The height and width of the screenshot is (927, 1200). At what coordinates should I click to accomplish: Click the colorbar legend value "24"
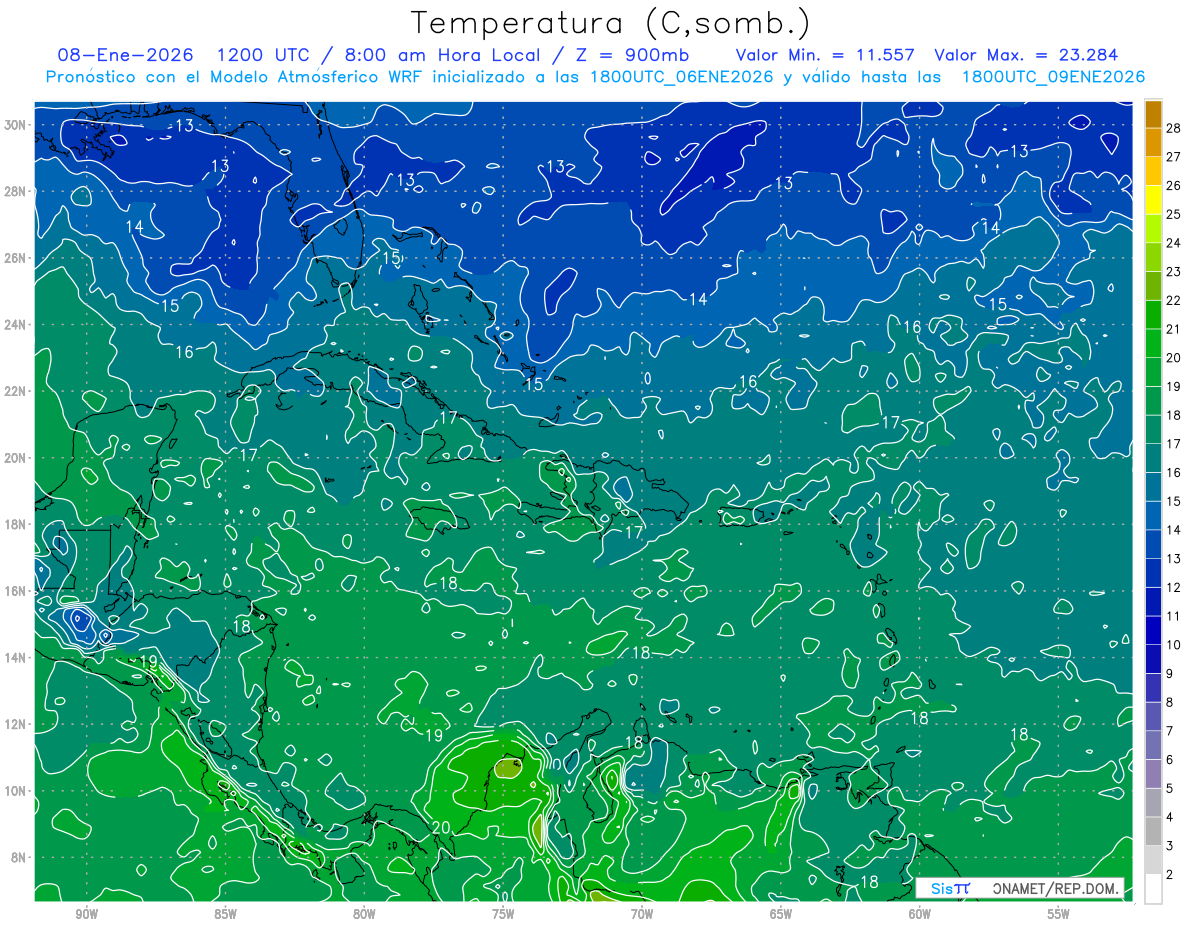click(x=1174, y=243)
